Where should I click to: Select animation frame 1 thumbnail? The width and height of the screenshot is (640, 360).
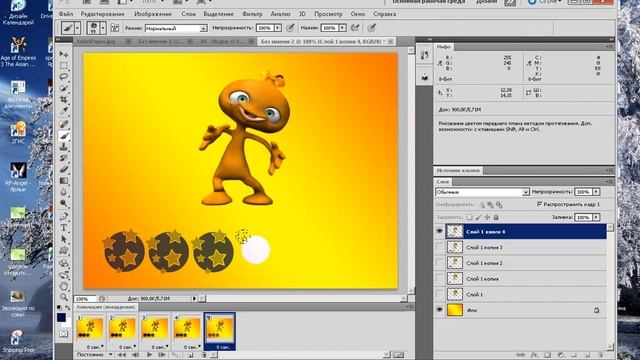click(x=90, y=329)
